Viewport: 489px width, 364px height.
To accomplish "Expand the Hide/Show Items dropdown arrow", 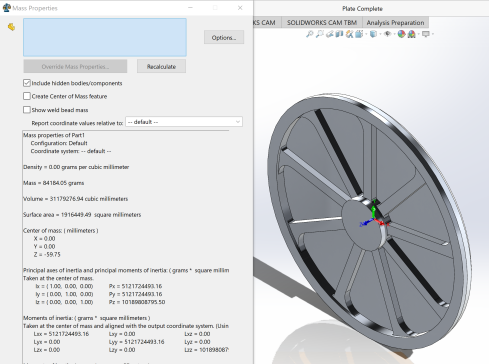I will (x=394, y=34).
